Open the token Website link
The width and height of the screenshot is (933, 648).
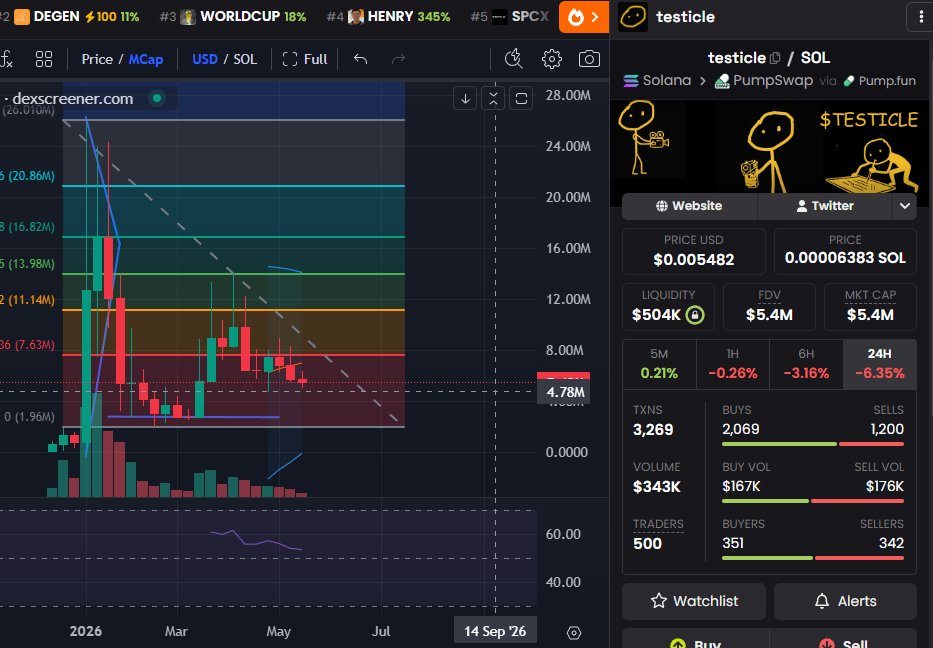pos(689,206)
